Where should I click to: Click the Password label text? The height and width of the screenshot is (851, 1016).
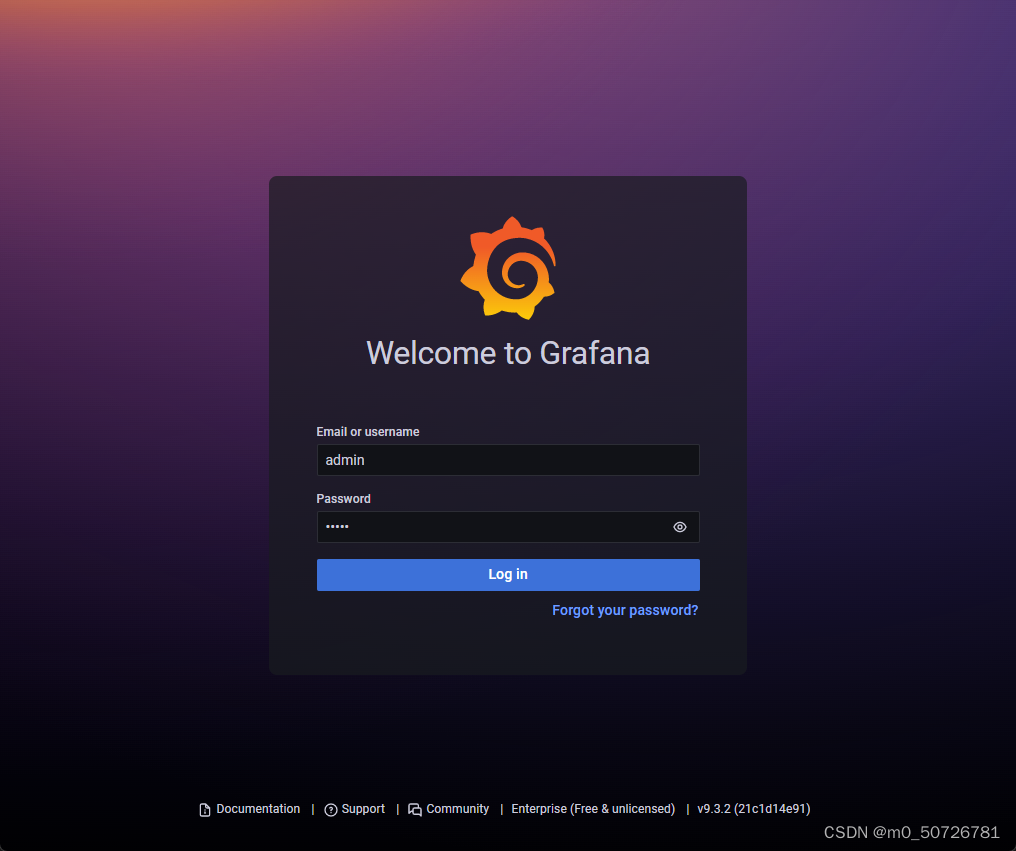click(343, 499)
